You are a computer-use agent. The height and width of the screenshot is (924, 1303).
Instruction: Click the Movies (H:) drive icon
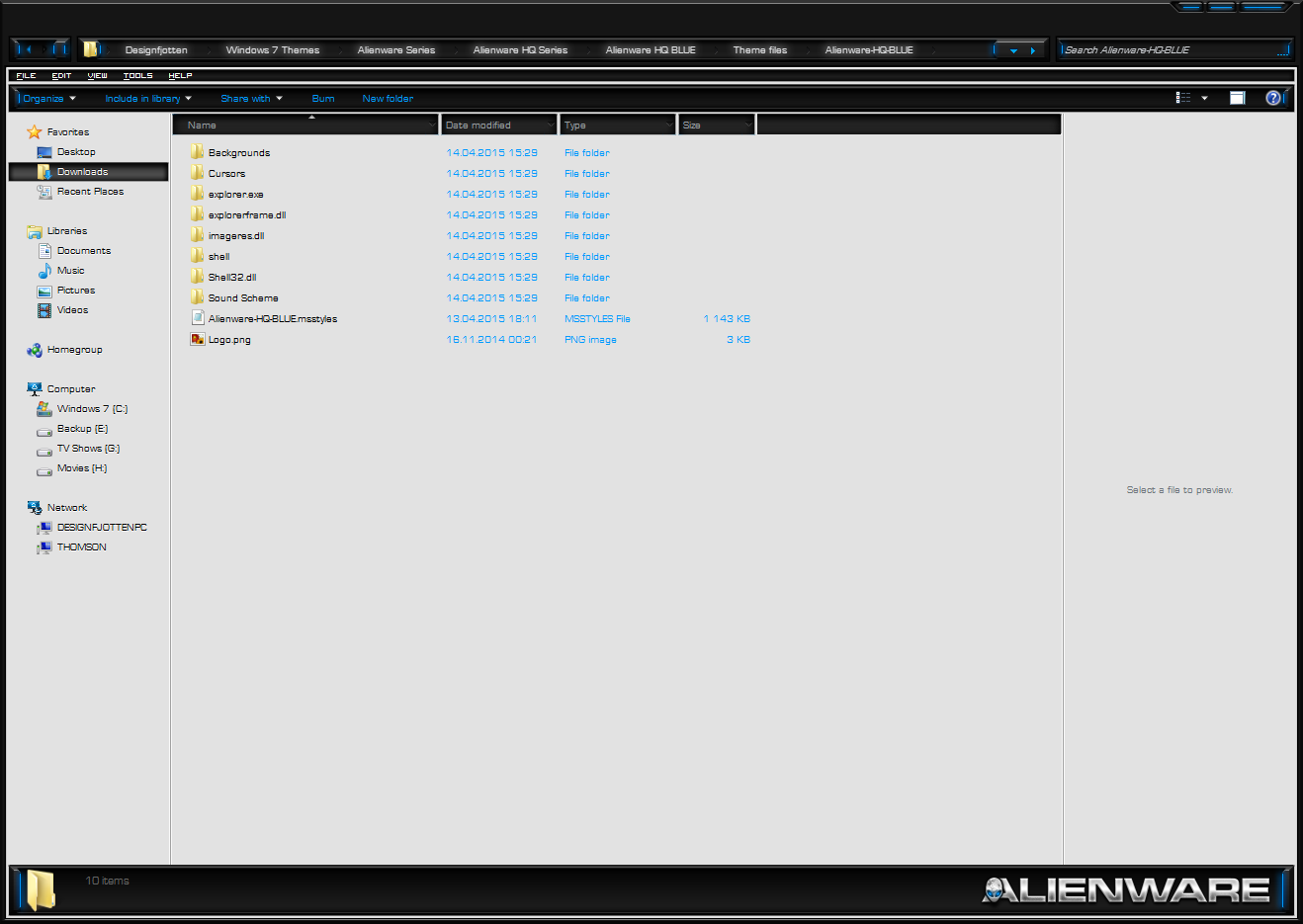pyautogui.click(x=44, y=470)
